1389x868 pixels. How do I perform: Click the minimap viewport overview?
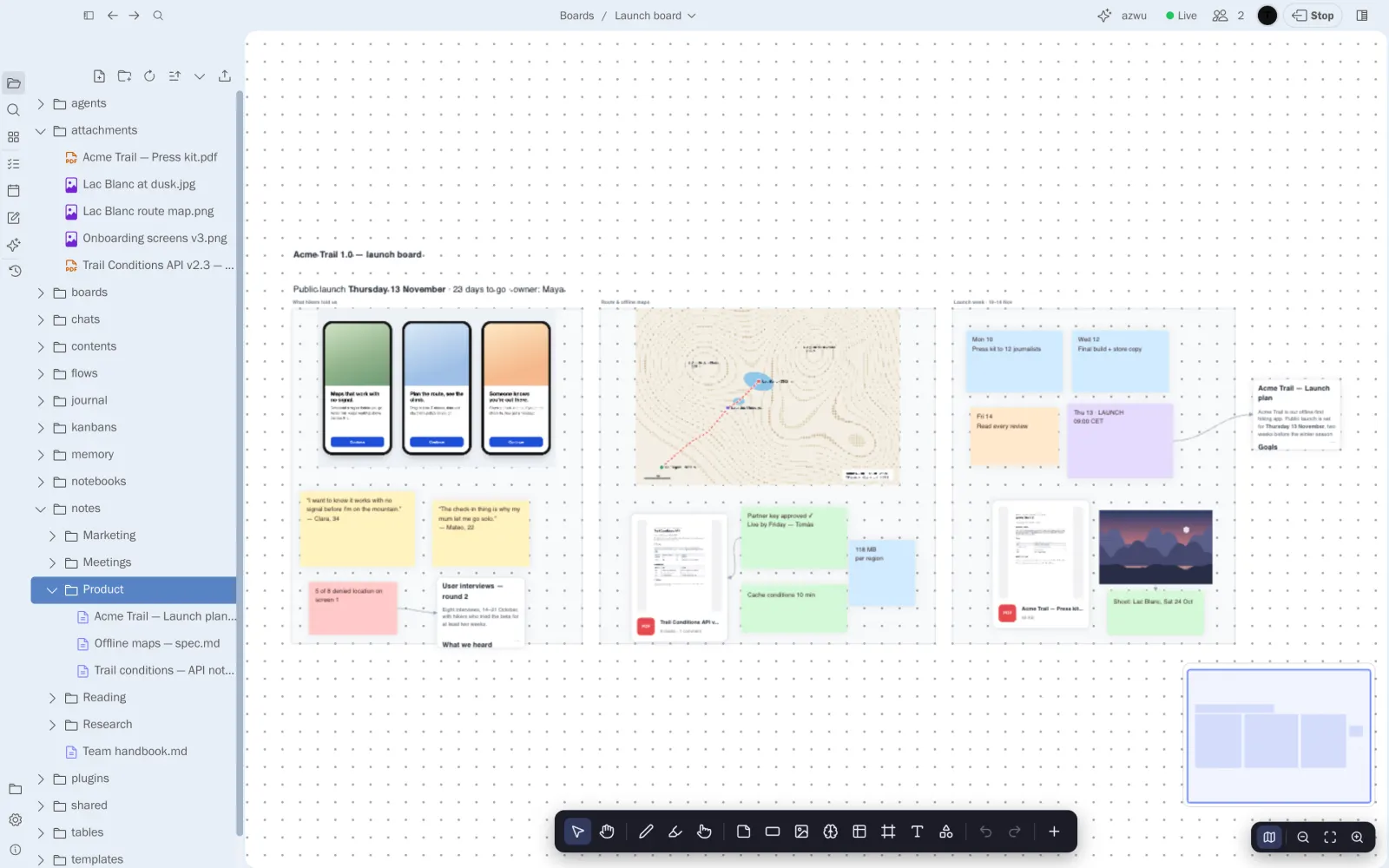tap(1279, 736)
